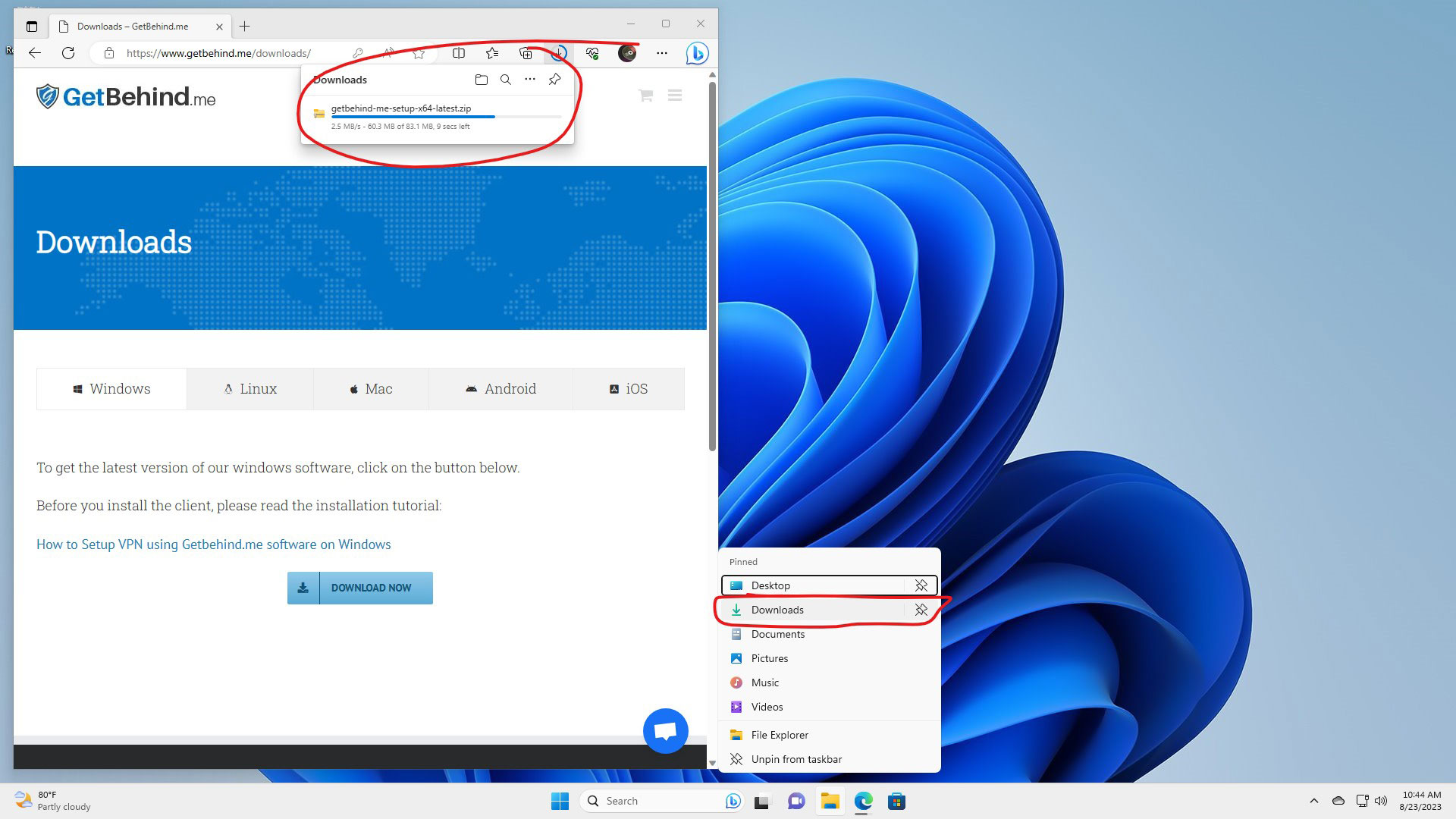
Task: Open Downloads from the jump list
Action: click(812, 610)
